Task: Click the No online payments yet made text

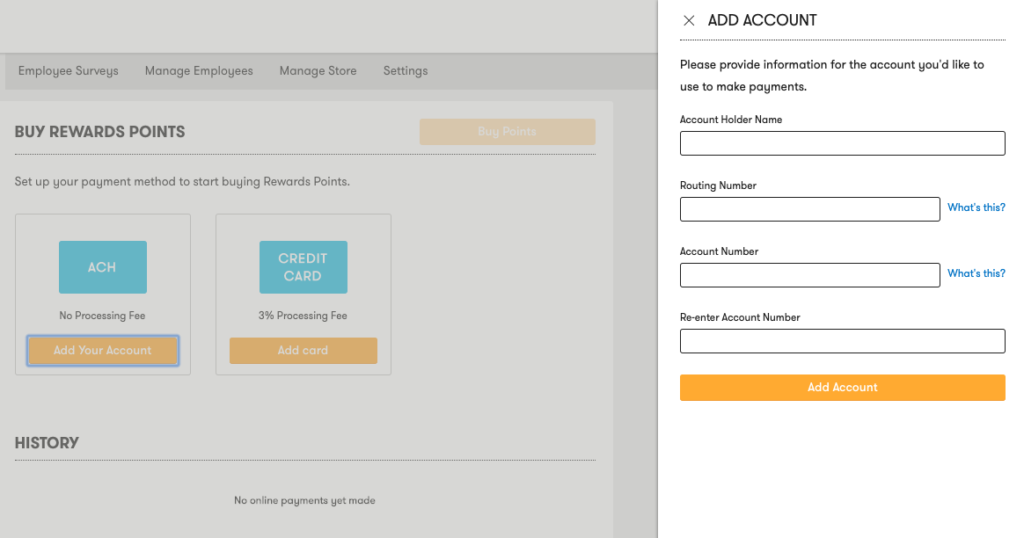Action: (304, 501)
